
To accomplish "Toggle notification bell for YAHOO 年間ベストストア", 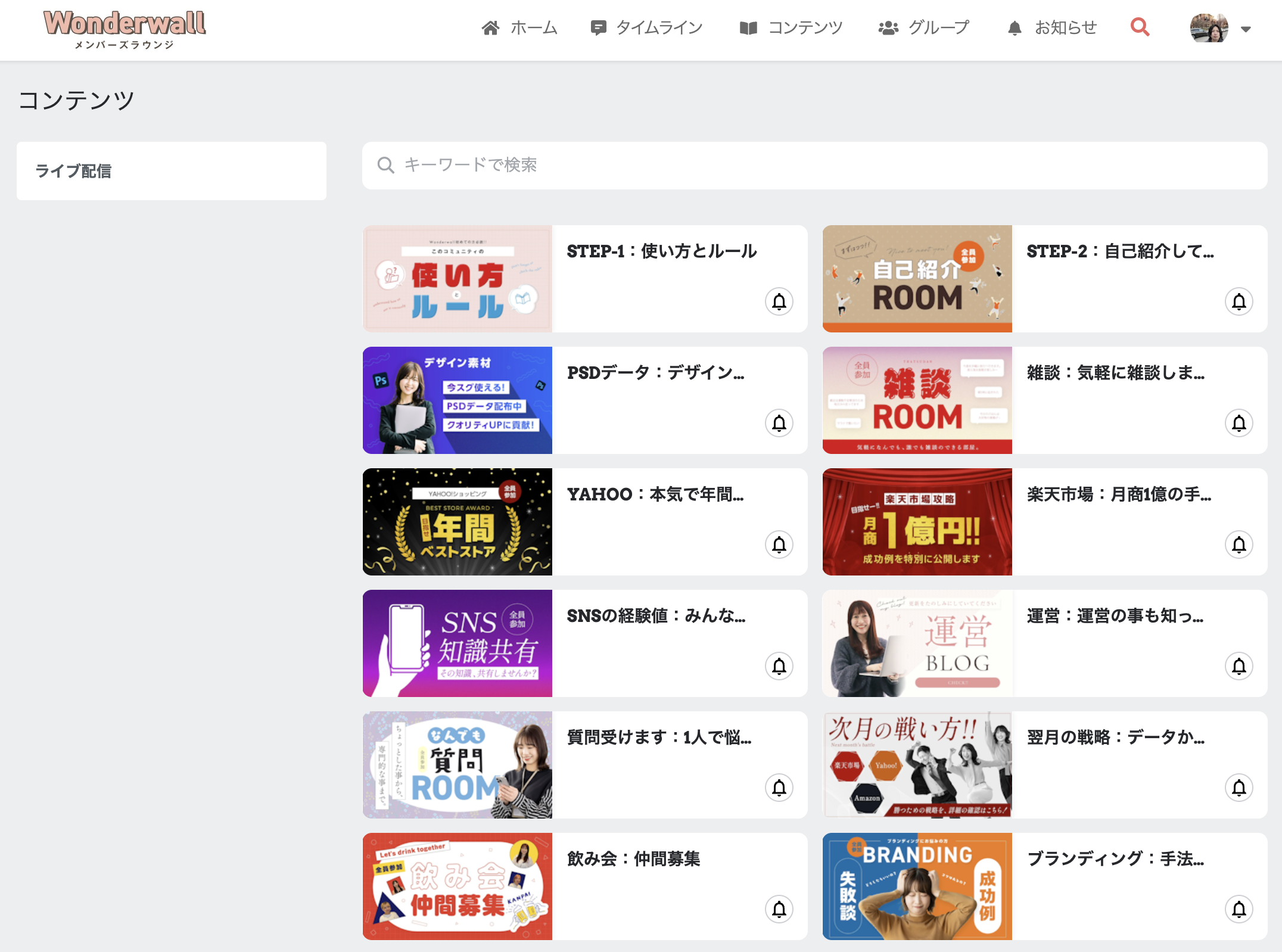I will [x=779, y=545].
